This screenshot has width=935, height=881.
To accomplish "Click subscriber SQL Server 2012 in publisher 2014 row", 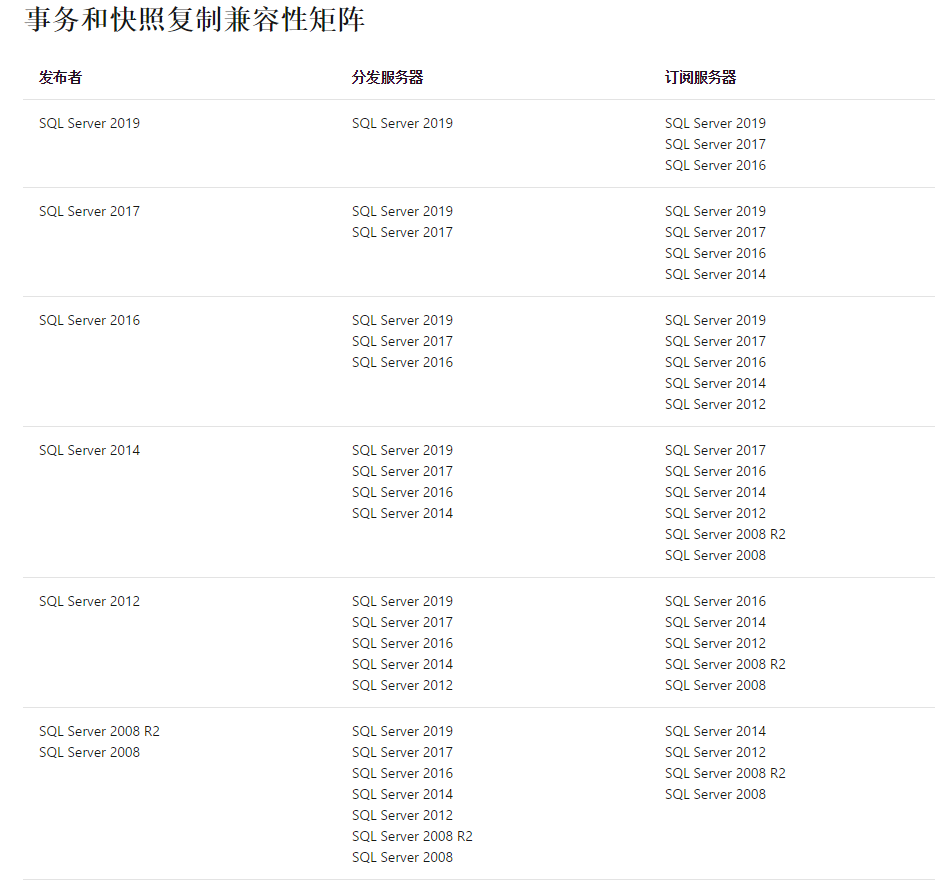I will pyautogui.click(x=716, y=514).
